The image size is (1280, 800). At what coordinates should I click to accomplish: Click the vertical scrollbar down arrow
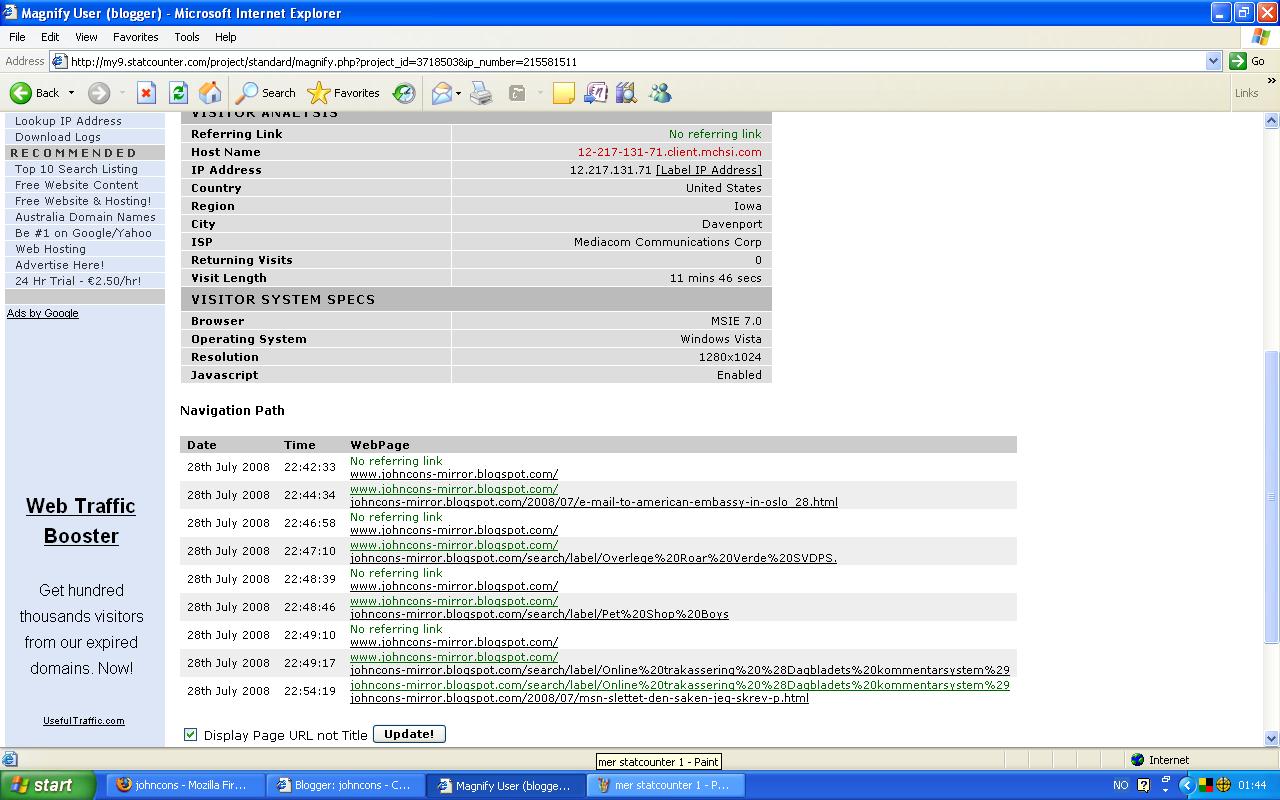1271,738
